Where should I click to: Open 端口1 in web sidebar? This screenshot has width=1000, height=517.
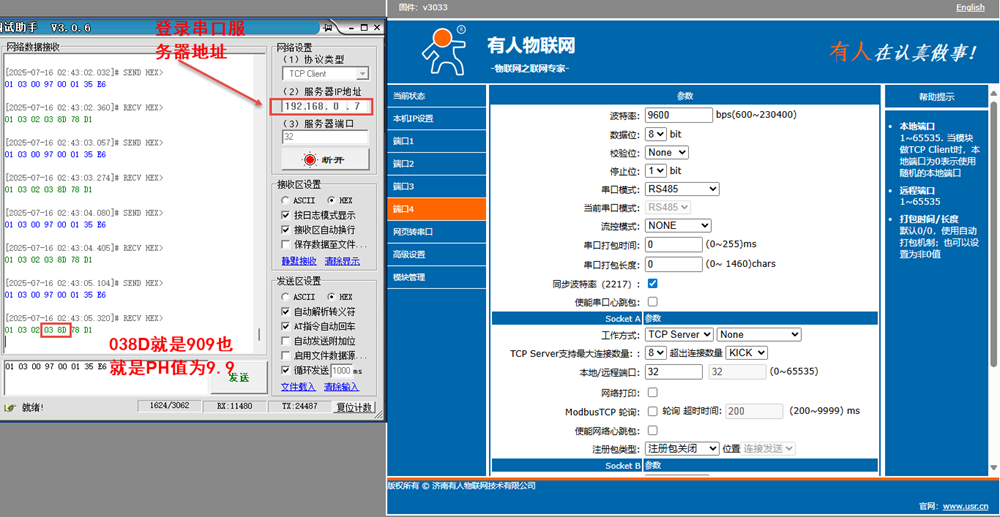tap(436, 141)
